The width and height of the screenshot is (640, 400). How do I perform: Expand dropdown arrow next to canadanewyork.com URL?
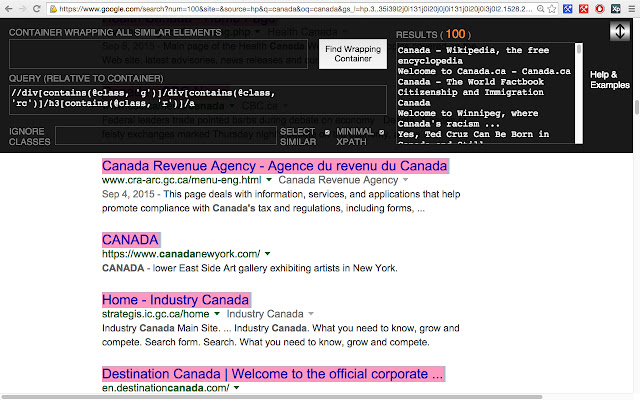pyautogui.click(x=267, y=253)
